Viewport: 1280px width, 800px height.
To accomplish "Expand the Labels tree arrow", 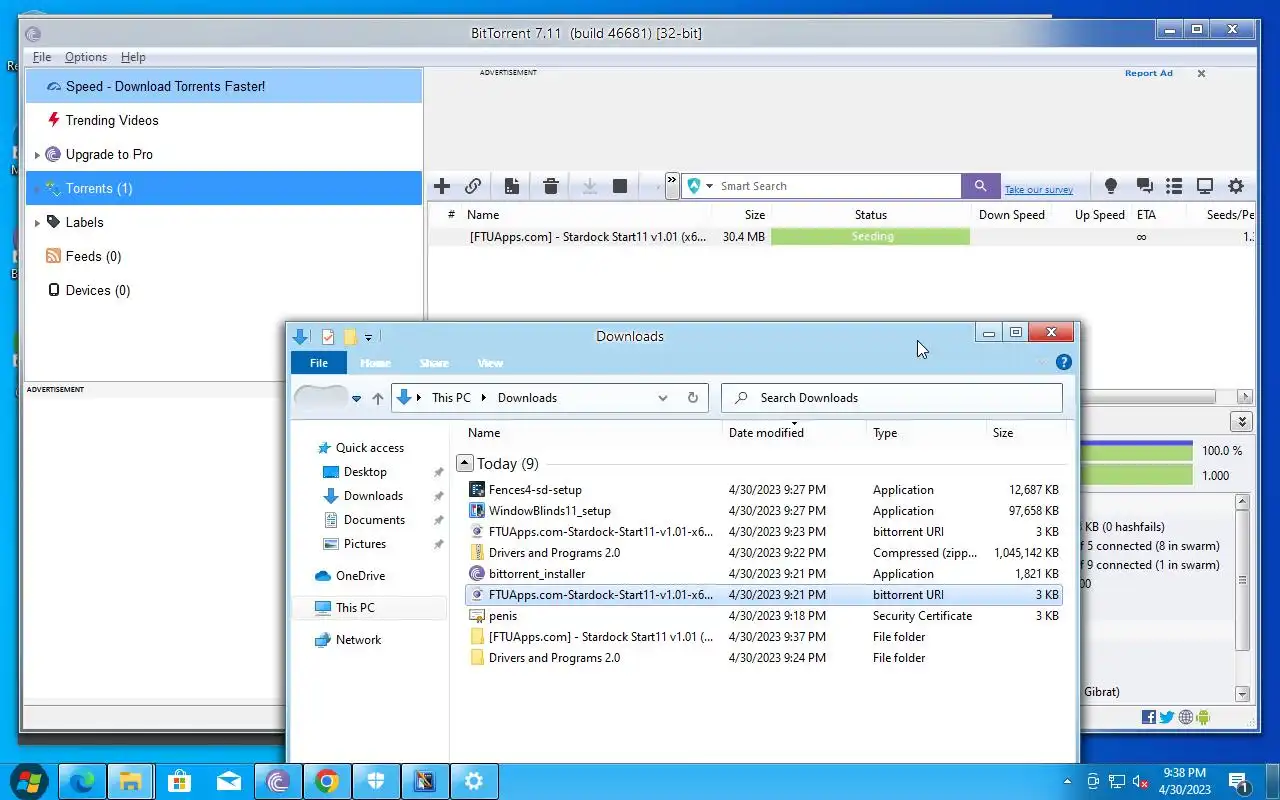I will point(37,223).
